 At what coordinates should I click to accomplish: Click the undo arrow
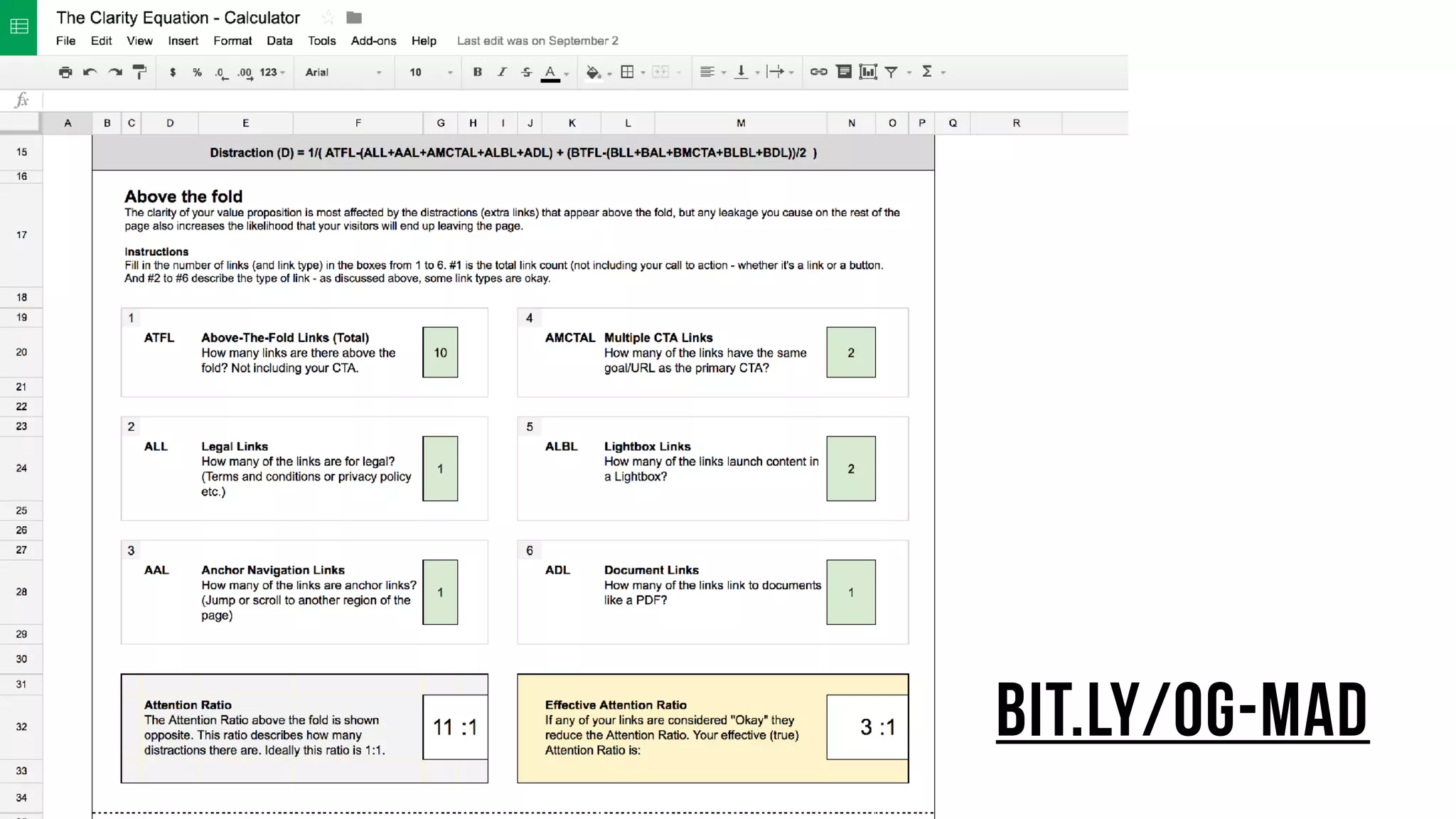[90, 72]
